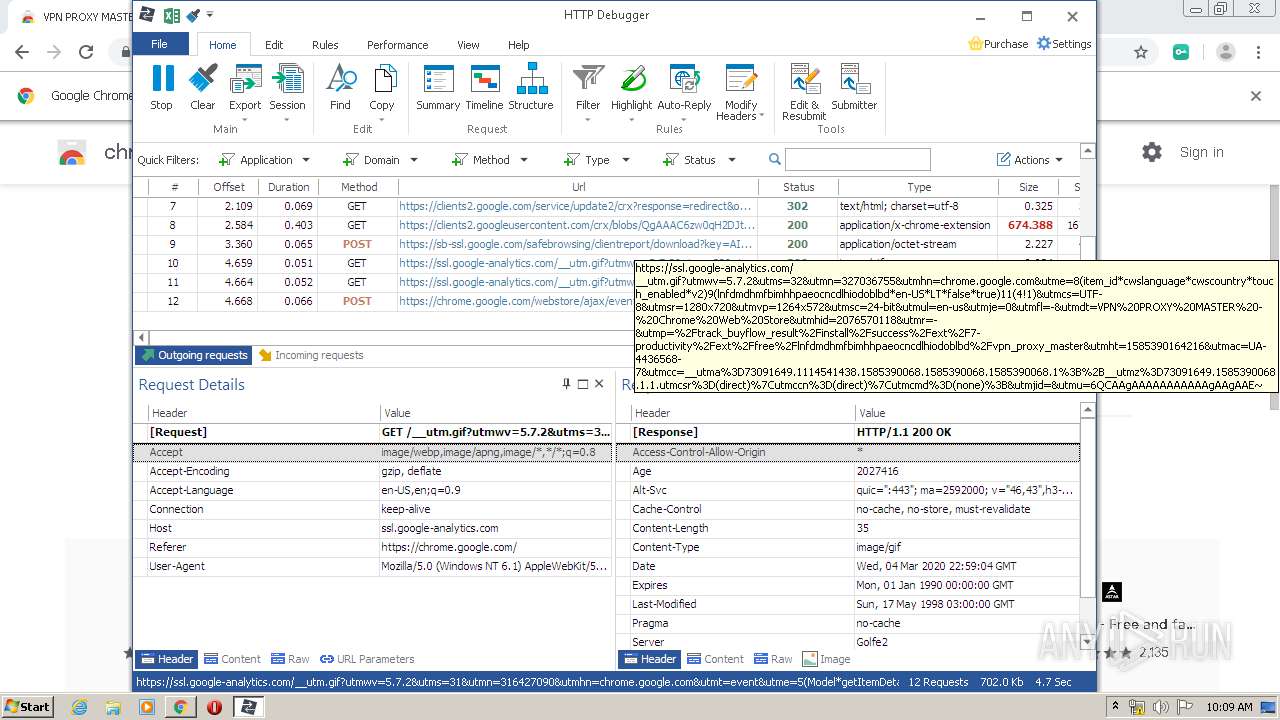Click Windows Start button

point(27,706)
